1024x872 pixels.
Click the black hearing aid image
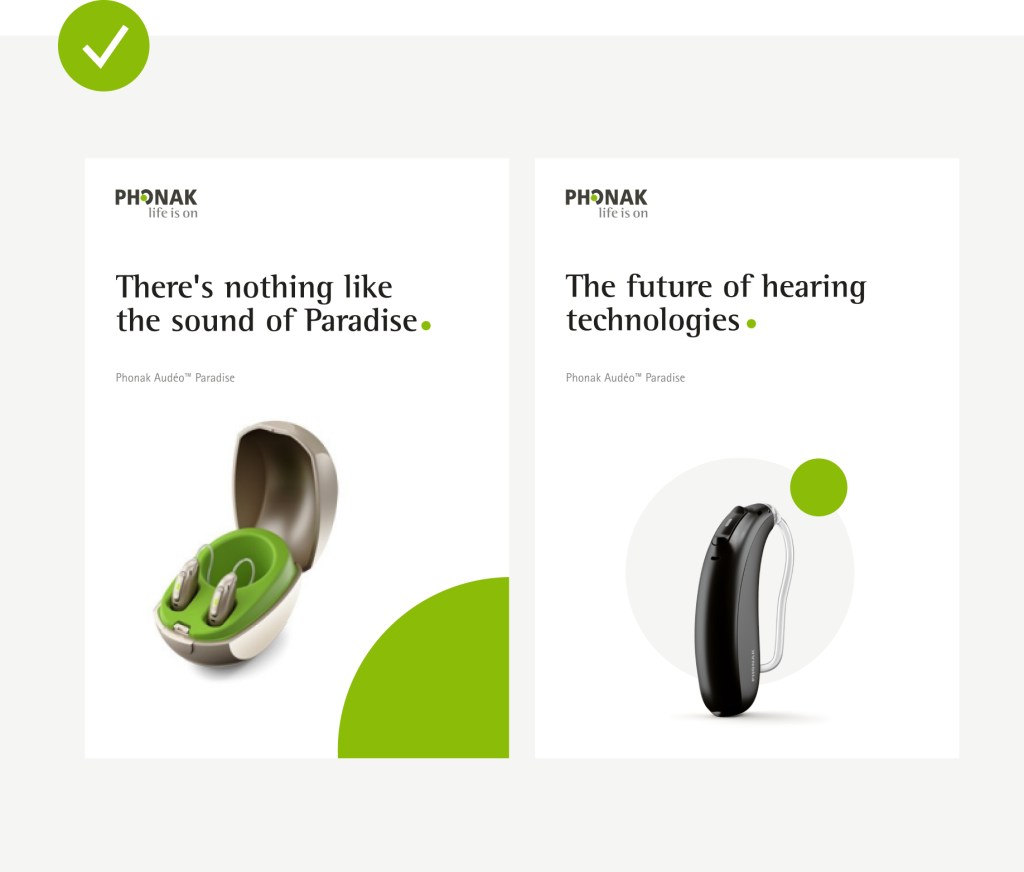(744, 609)
